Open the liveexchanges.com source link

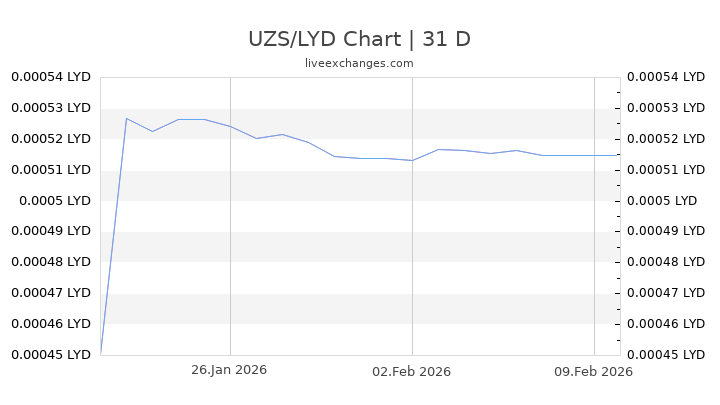click(359, 63)
